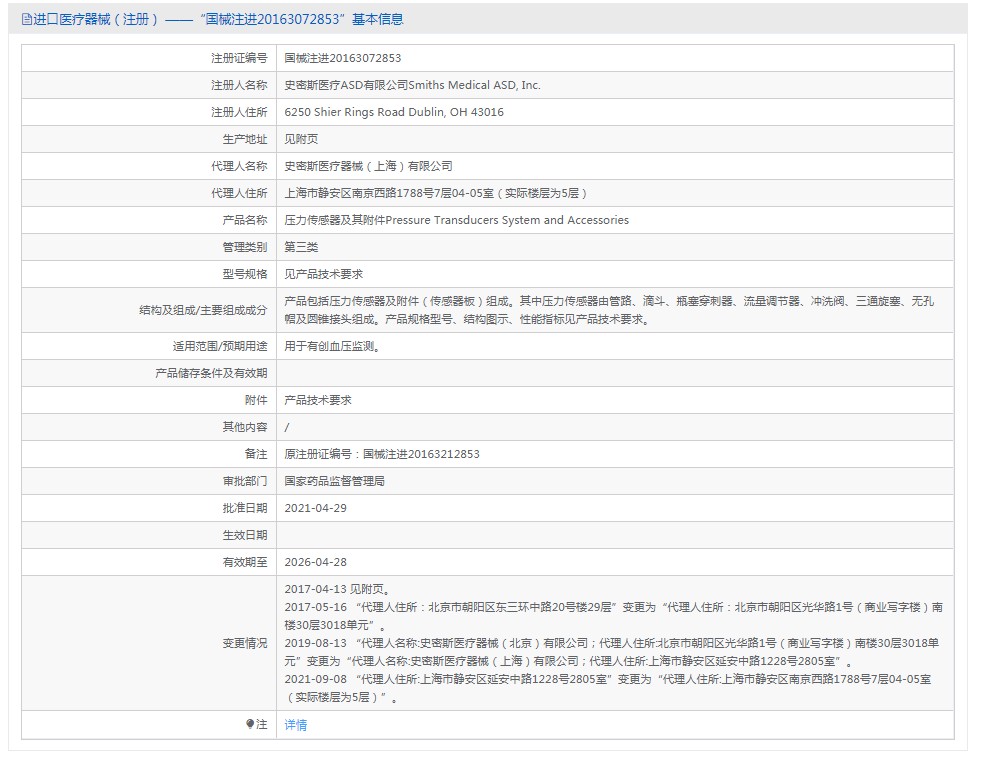The width and height of the screenshot is (995, 766).
Task: Select change entry dated 2021-09-08
Action: (607, 688)
